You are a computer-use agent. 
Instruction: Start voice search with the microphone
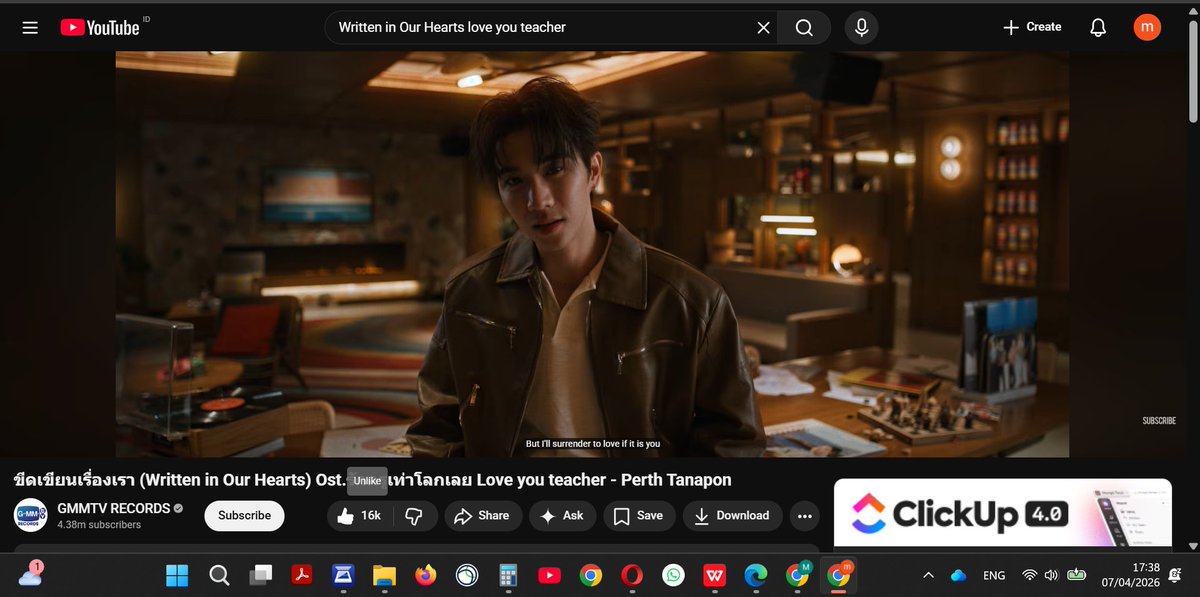861,27
